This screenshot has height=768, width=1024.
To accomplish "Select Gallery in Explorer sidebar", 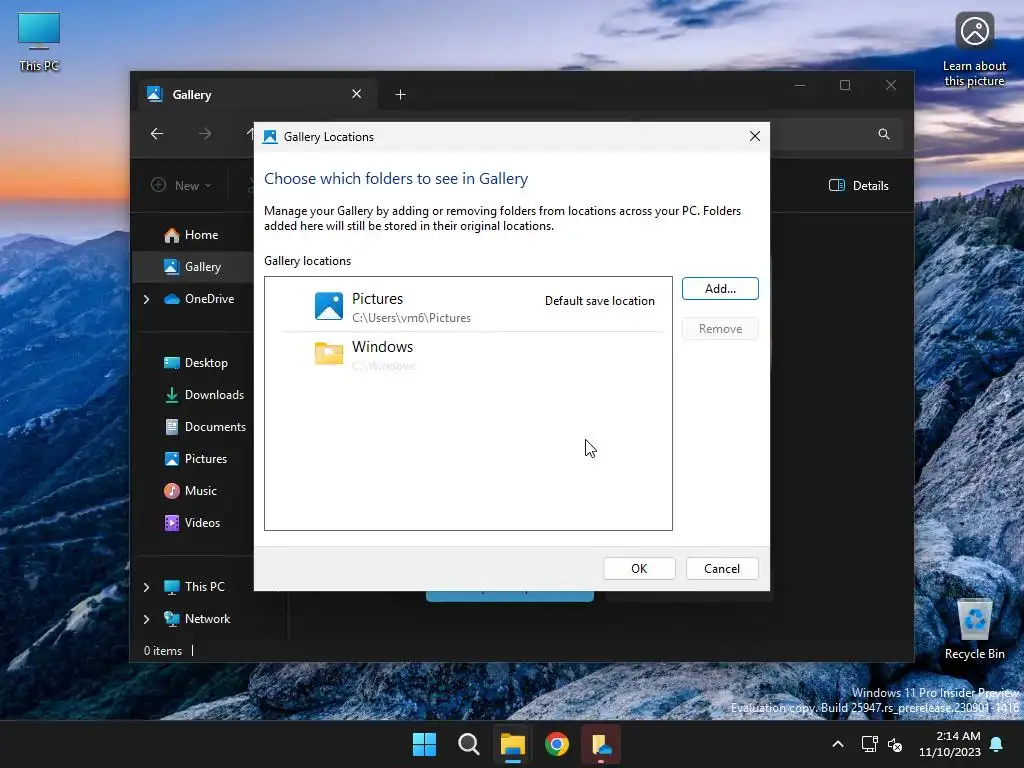I will coord(193,267).
